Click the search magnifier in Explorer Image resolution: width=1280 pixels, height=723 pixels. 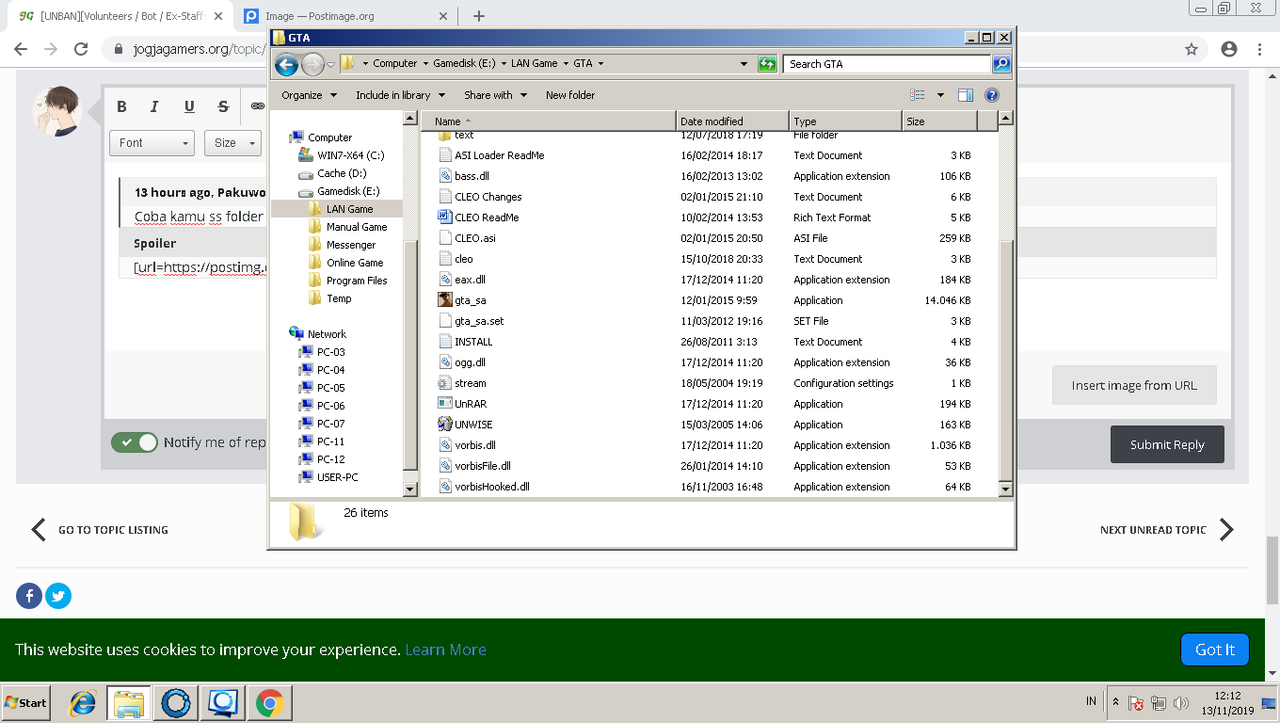pyautogui.click(x=1001, y=64)
